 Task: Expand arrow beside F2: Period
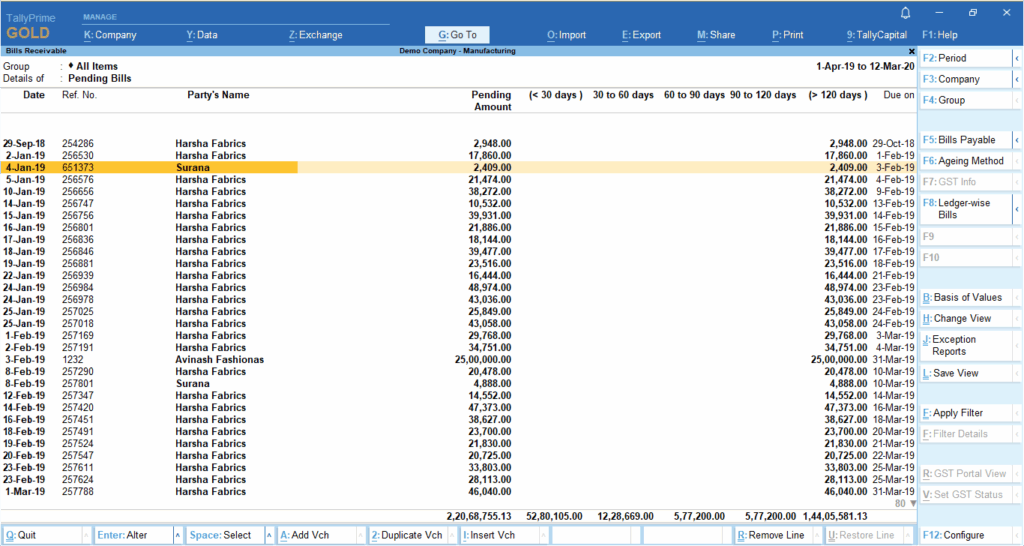(1017, 58)
